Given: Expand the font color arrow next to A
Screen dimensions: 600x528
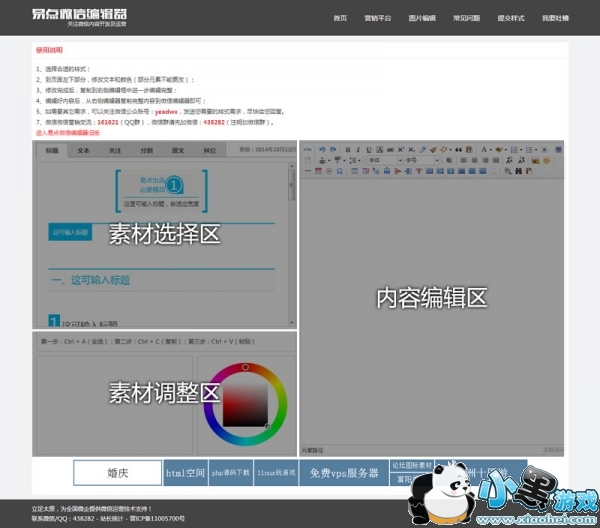Looking at the screenshot, I should (492, 149).
